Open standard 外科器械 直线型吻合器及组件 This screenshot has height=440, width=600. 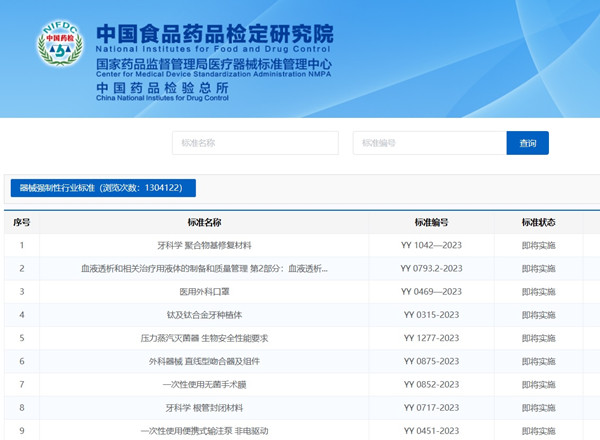point(204,361)
